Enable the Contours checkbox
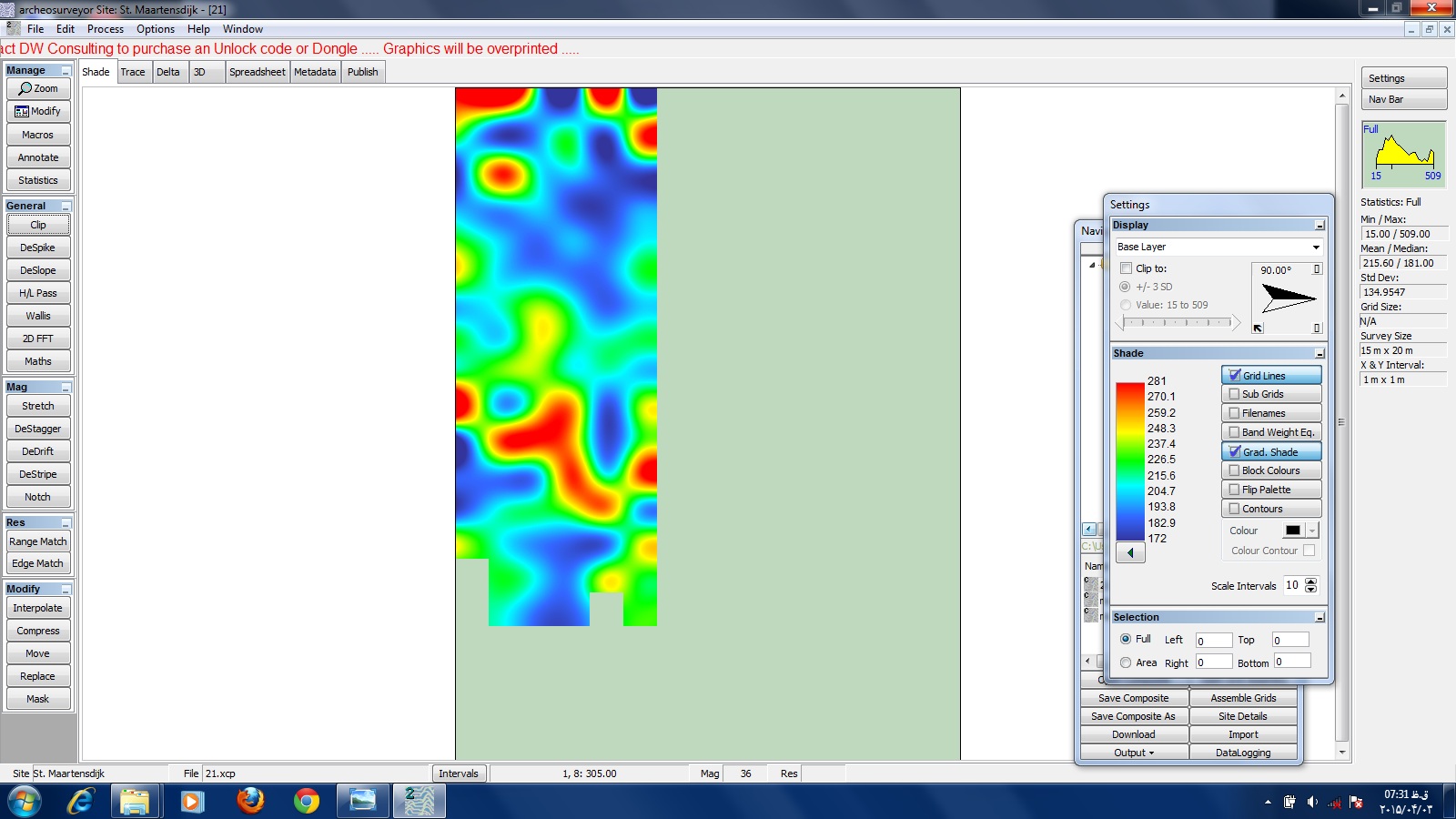The width and height of the screenshot is (1456, 819). click(x=1235, y=509)
